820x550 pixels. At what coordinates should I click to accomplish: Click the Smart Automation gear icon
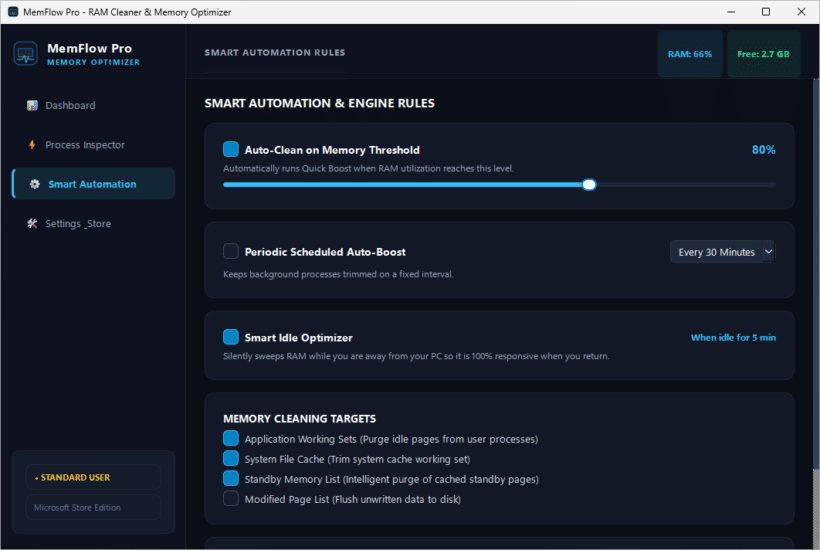pyautogui.click(x=35, y=184)
